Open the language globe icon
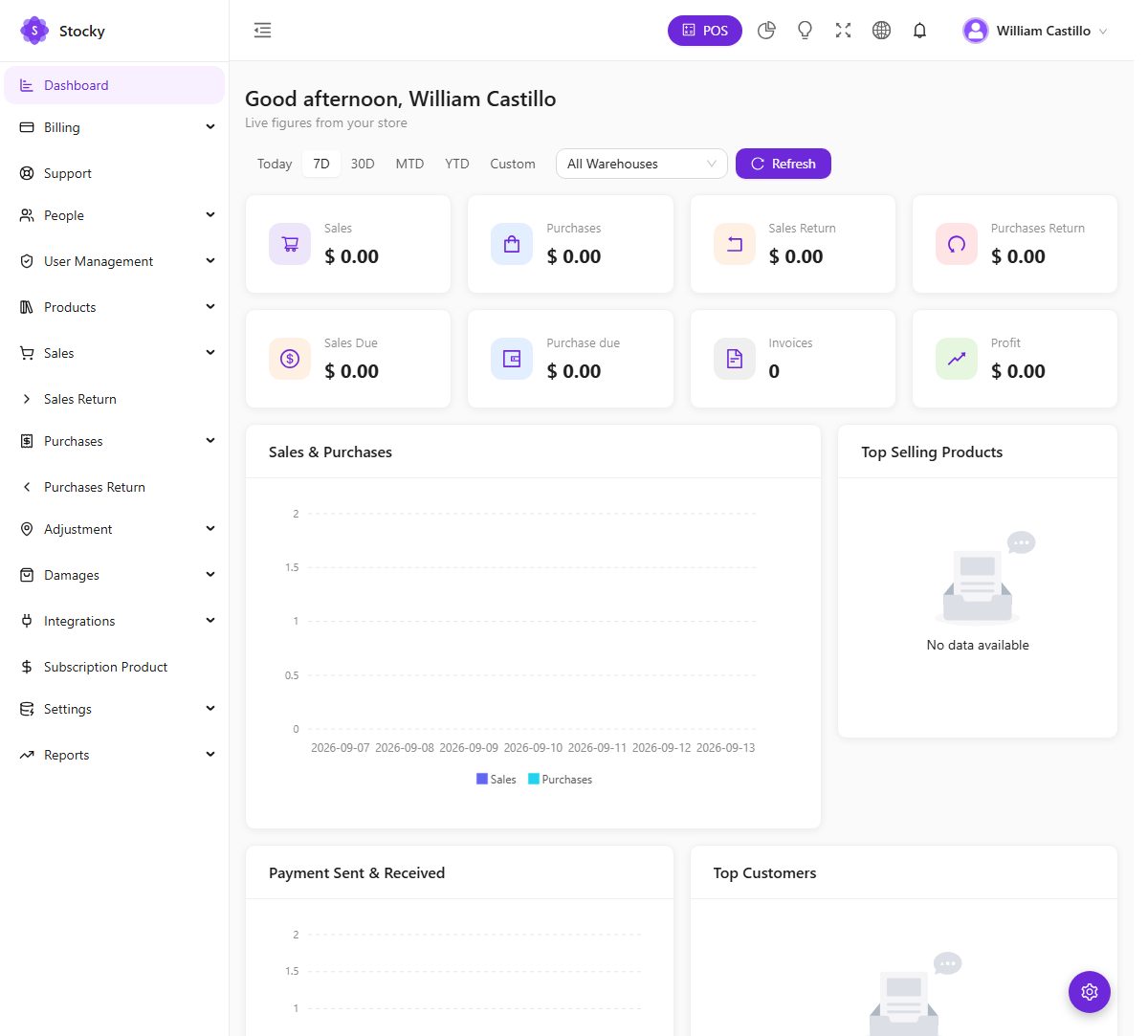 pos(881,31)
